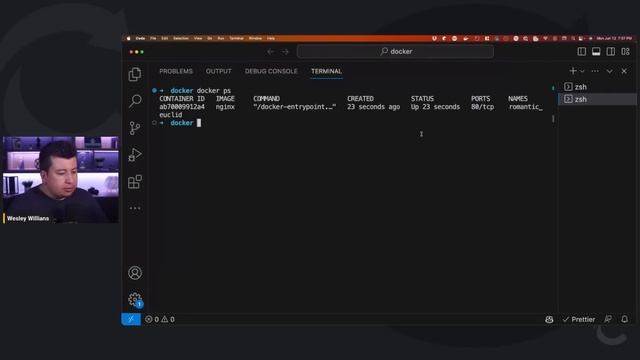Collapse the panel with the chevron

tap(609, 71)
